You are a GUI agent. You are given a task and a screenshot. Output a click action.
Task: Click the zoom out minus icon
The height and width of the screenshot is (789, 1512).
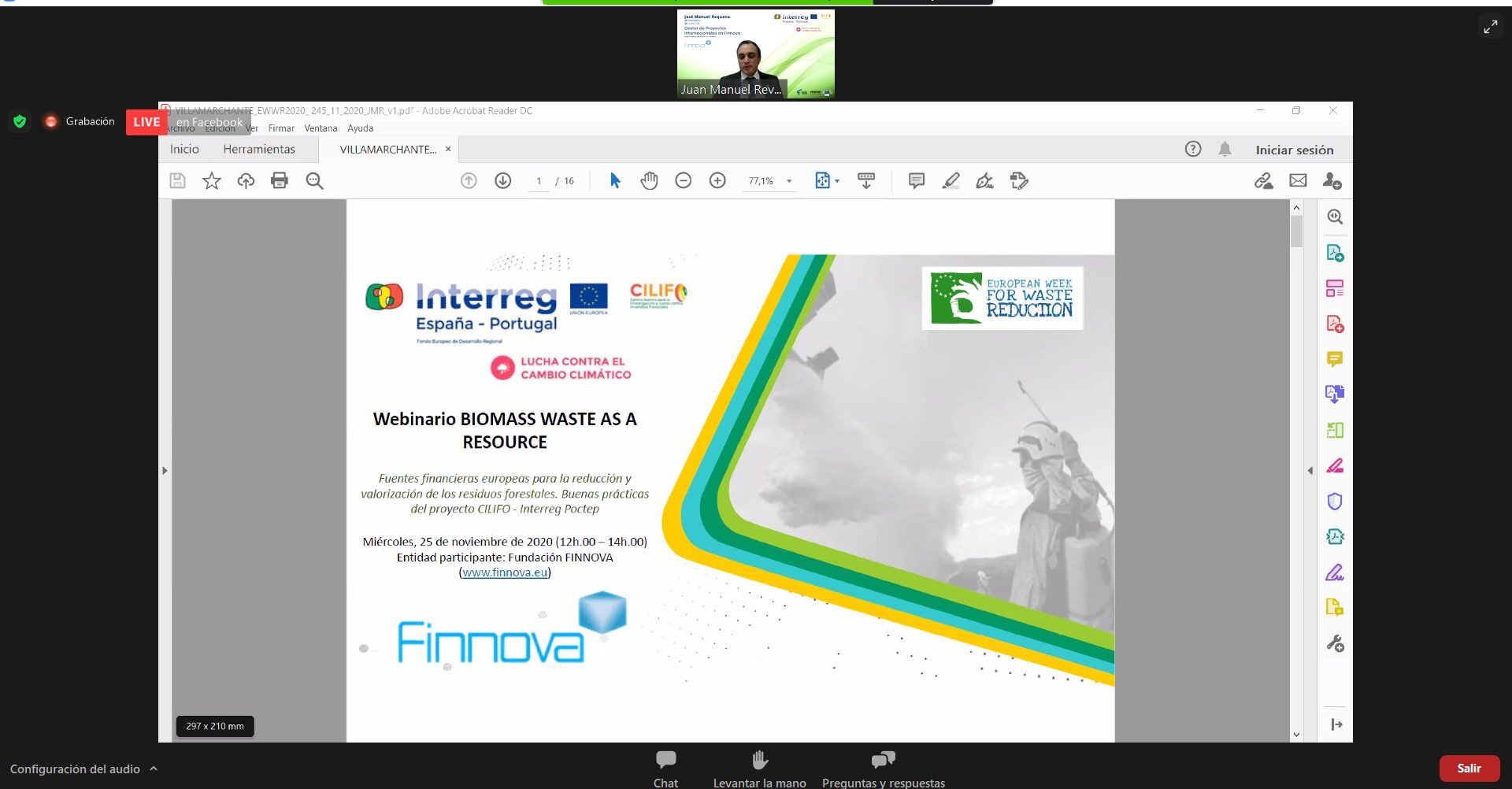click(683, 181)
